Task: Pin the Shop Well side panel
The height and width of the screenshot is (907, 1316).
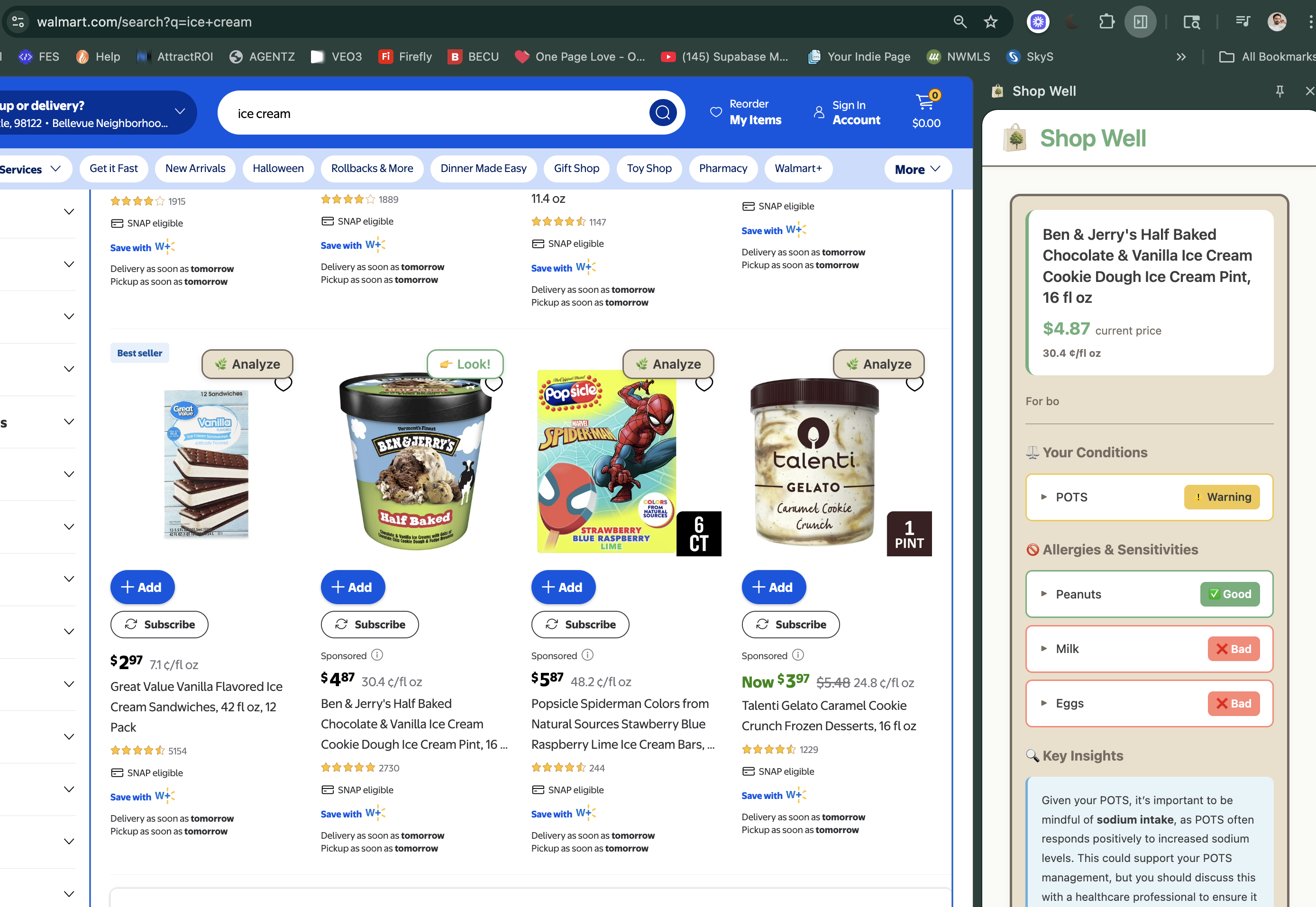Action: (x=1279, y=91)
